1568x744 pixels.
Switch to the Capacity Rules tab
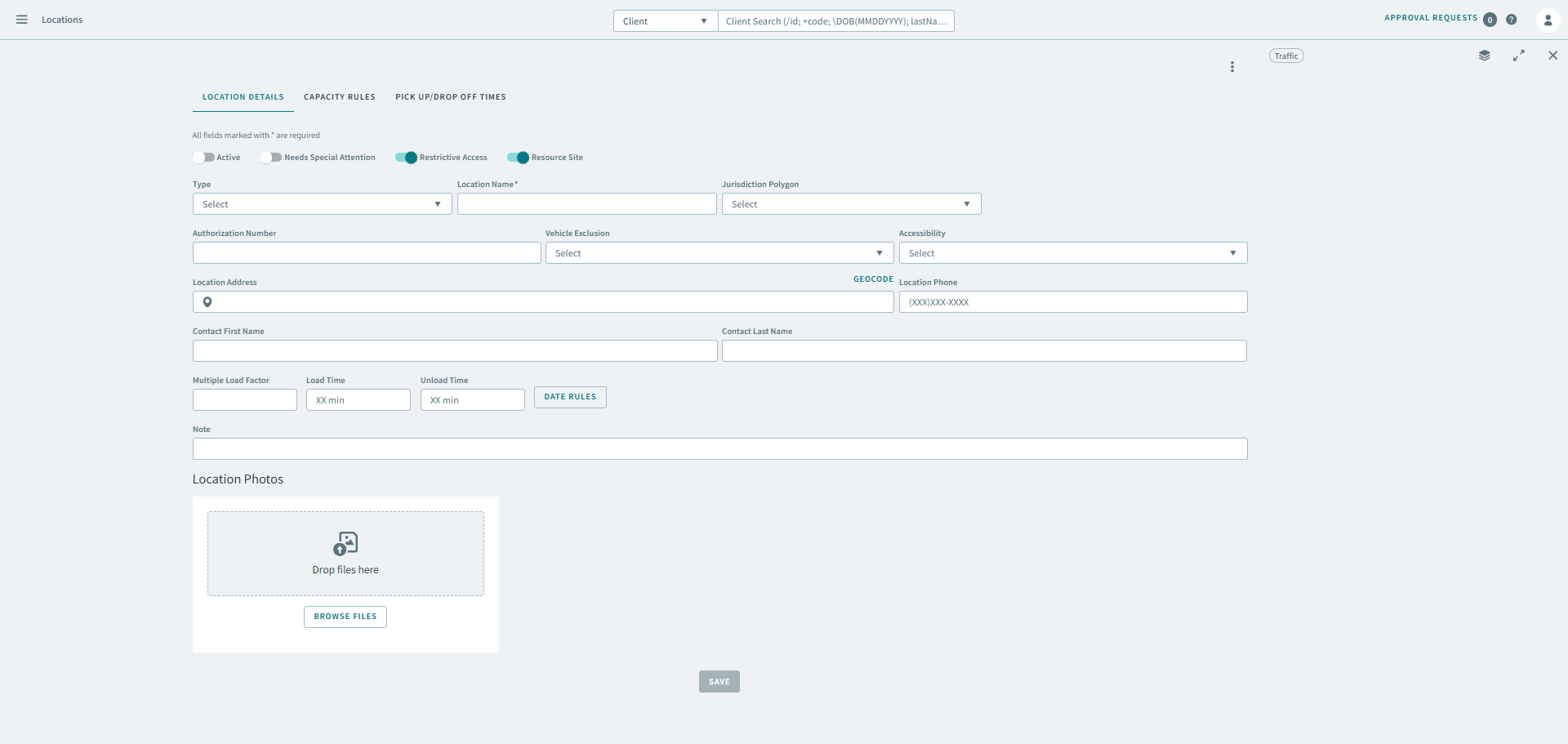[340, 97]
